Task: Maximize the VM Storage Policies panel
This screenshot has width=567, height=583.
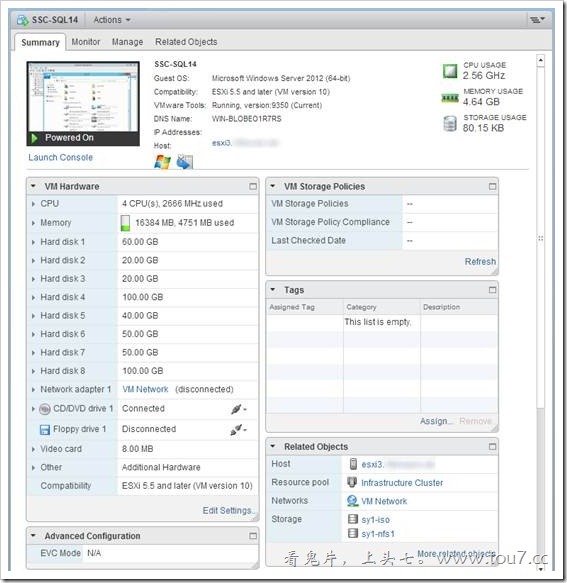Action: click(x=492, y=186)
